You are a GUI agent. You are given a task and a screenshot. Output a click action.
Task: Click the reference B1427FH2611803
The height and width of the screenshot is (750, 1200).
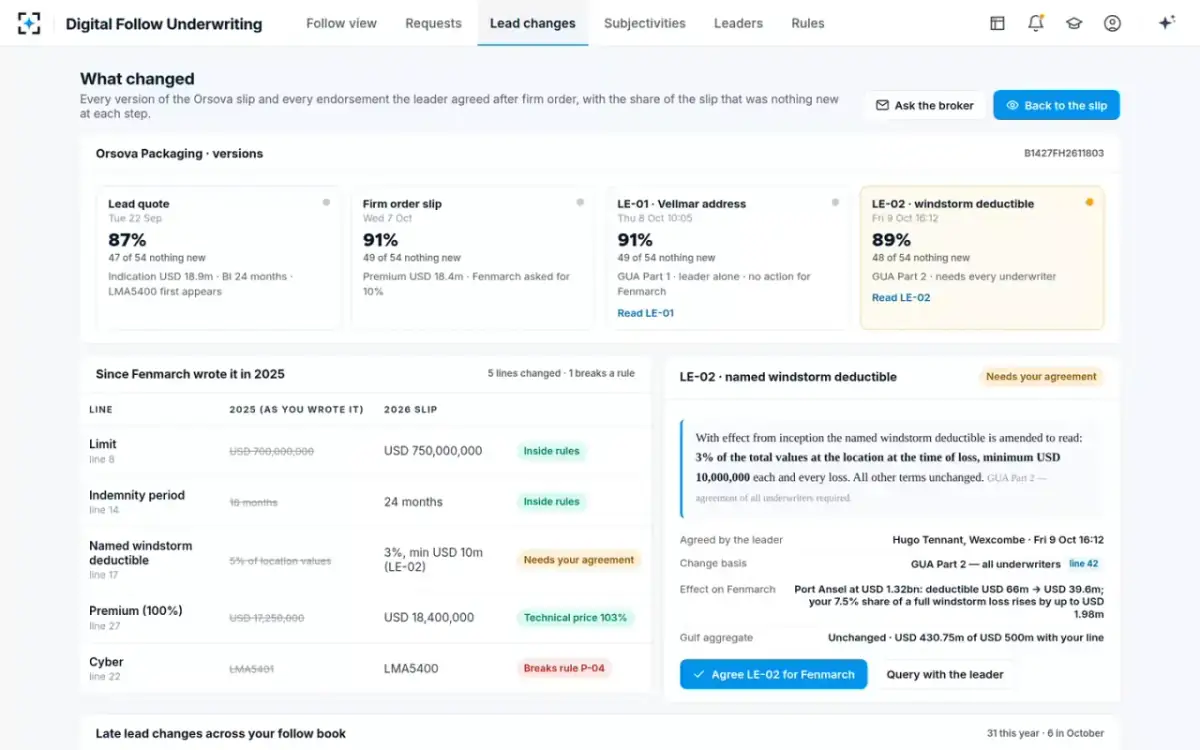[1064, 154]
